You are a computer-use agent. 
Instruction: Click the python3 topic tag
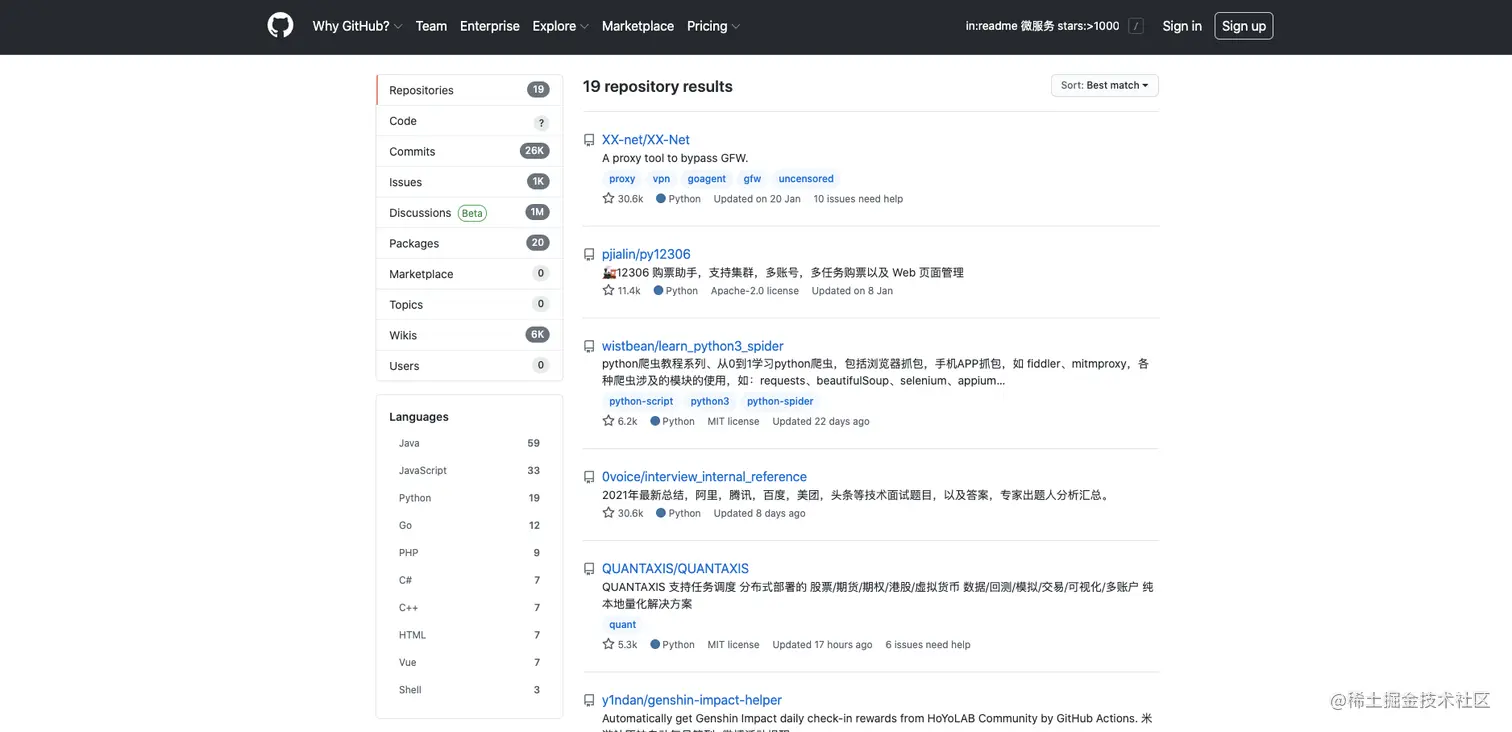pos(710,401)
